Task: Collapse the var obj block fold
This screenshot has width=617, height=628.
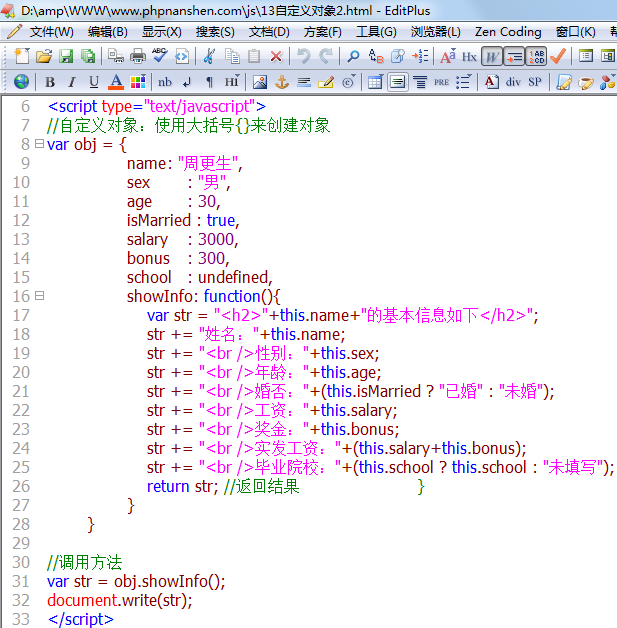Action: pos(39,143)
